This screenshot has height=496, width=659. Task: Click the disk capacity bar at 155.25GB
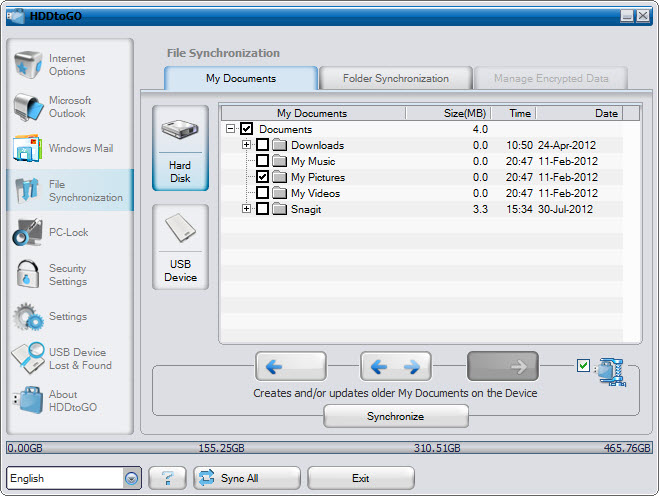point(221,448)
